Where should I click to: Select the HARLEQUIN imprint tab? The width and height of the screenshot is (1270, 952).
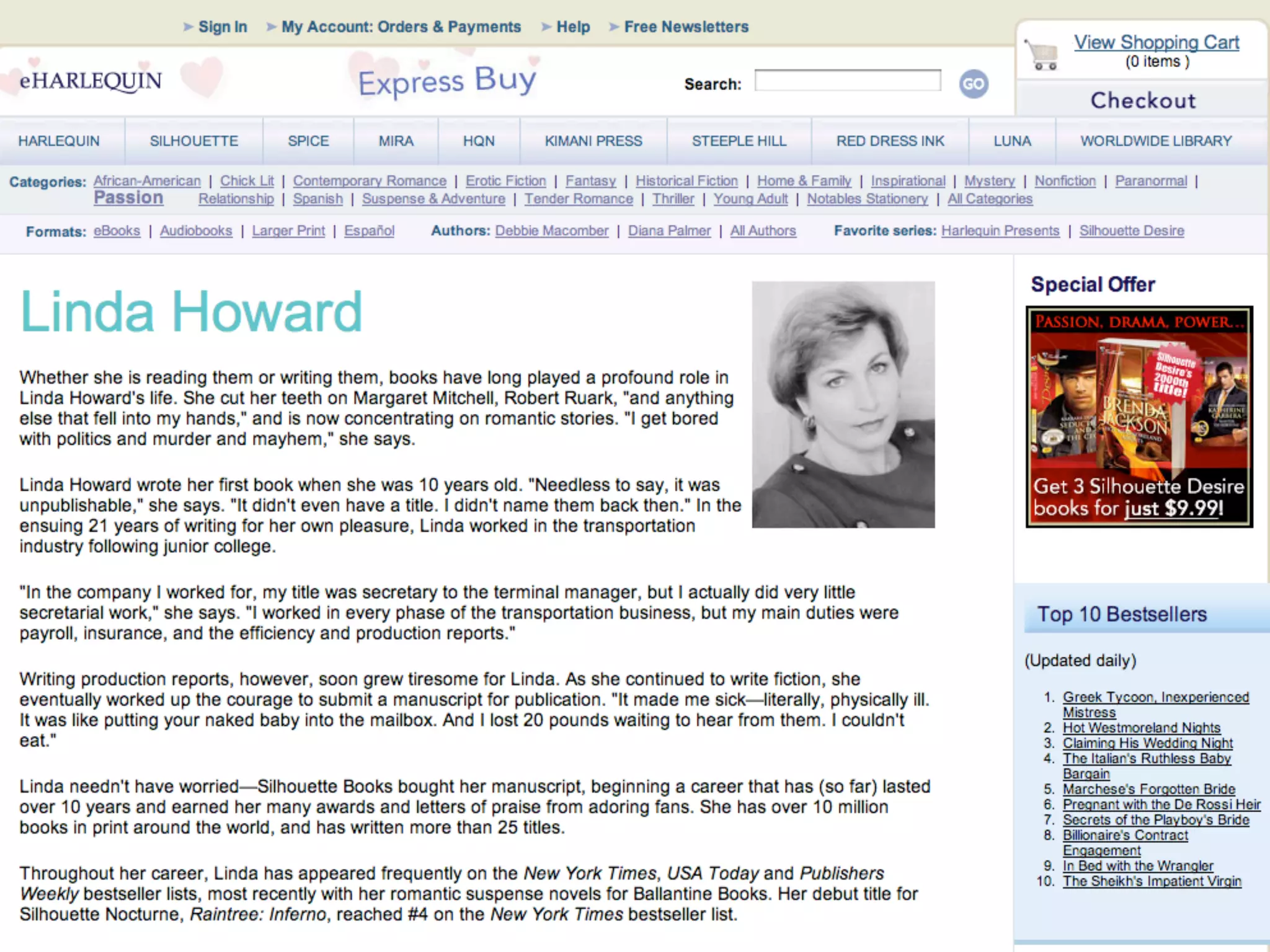[x=59, y=141]
